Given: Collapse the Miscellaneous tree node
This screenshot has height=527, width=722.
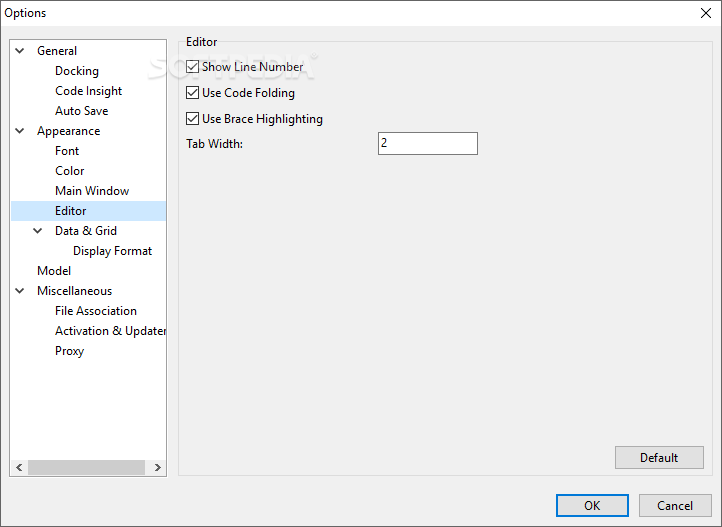Looking at the screenshot, I should click(20, 291).
